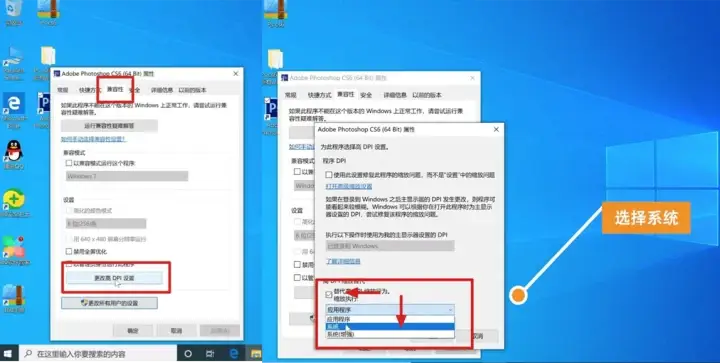Open 了解详细信息 link in DPI dialog
Viewport: 720px width, 363px height.
click(343, 261)
